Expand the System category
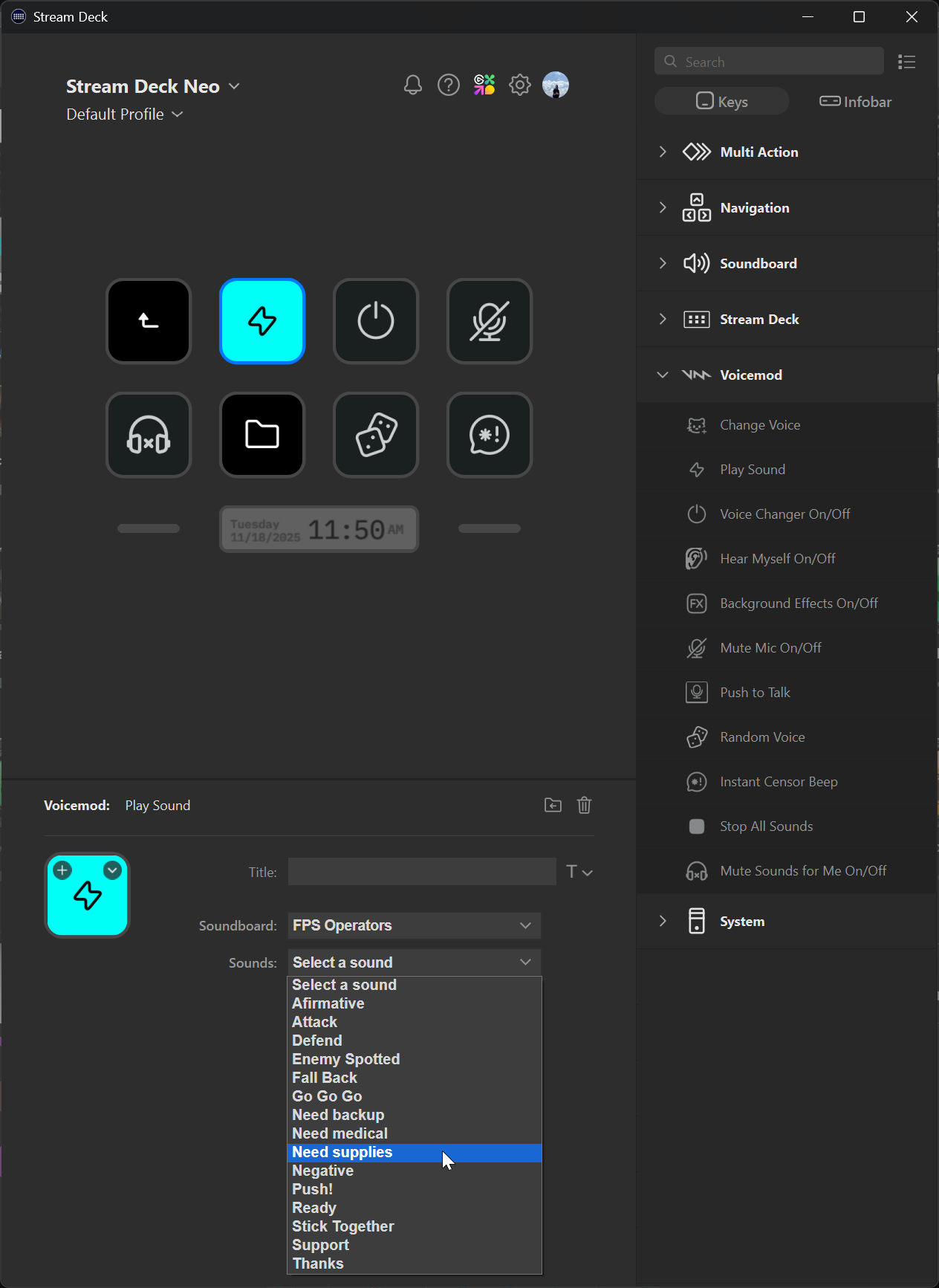 tap(787, 922)
